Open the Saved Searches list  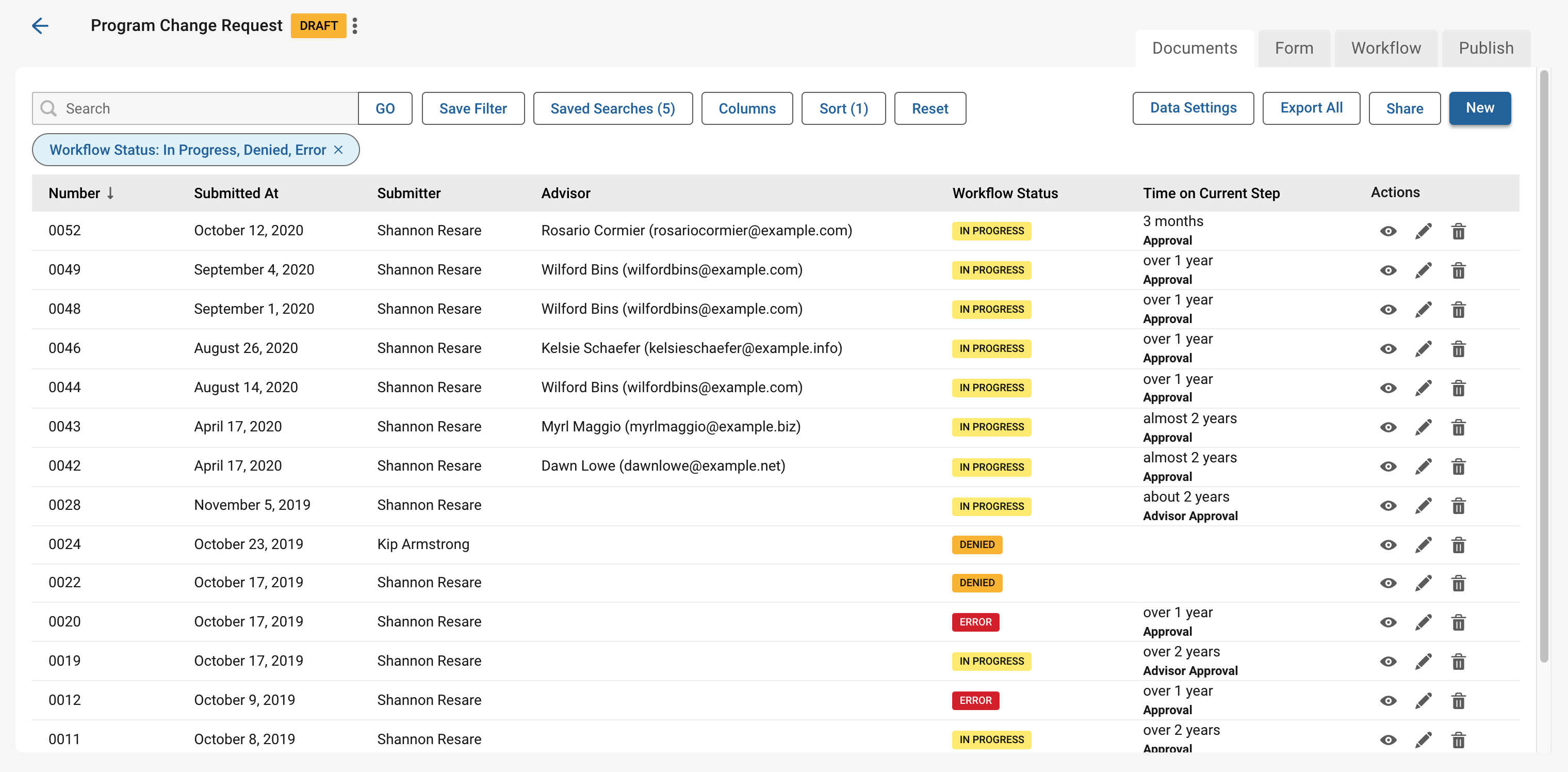click(612, 108)
